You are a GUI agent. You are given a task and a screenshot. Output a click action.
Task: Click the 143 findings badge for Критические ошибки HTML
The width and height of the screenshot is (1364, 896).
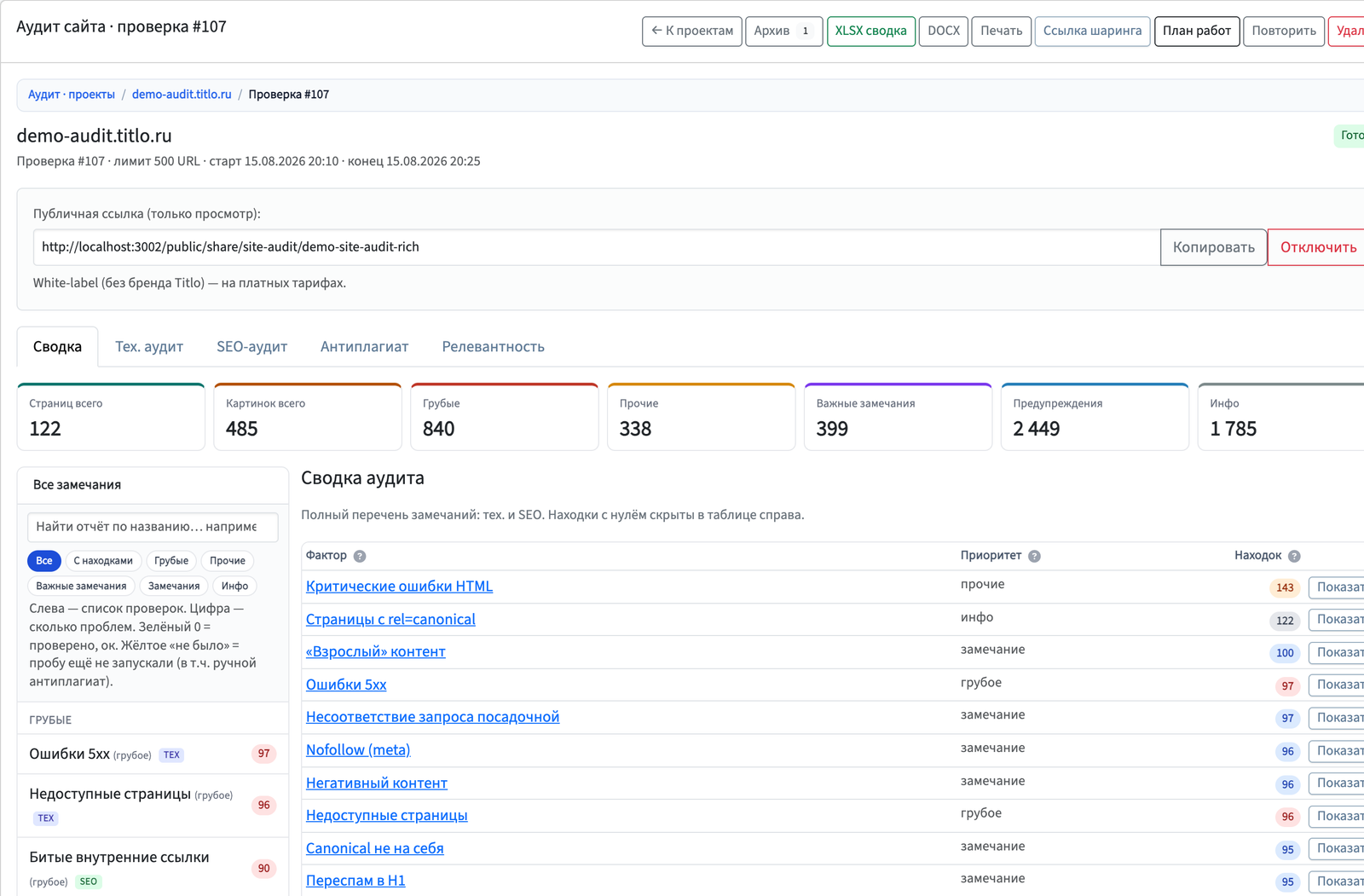click(1285, 587)
